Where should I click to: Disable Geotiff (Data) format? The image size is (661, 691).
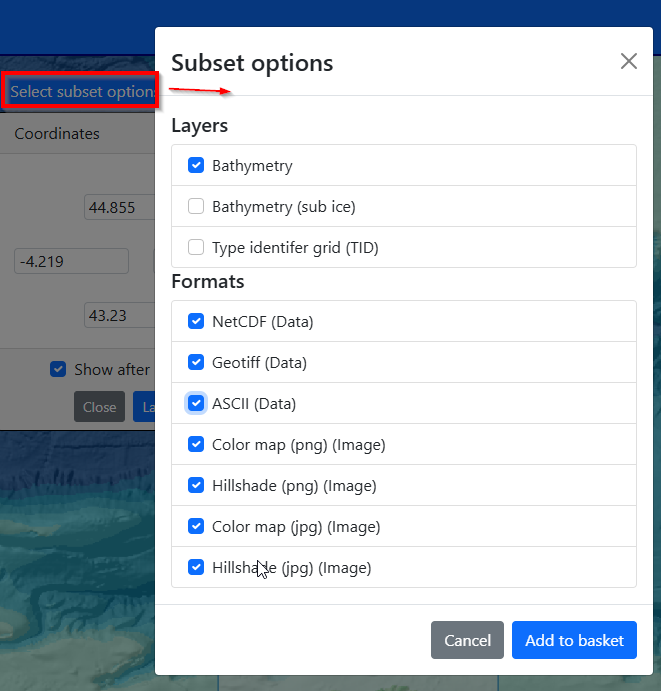point(196,363)
